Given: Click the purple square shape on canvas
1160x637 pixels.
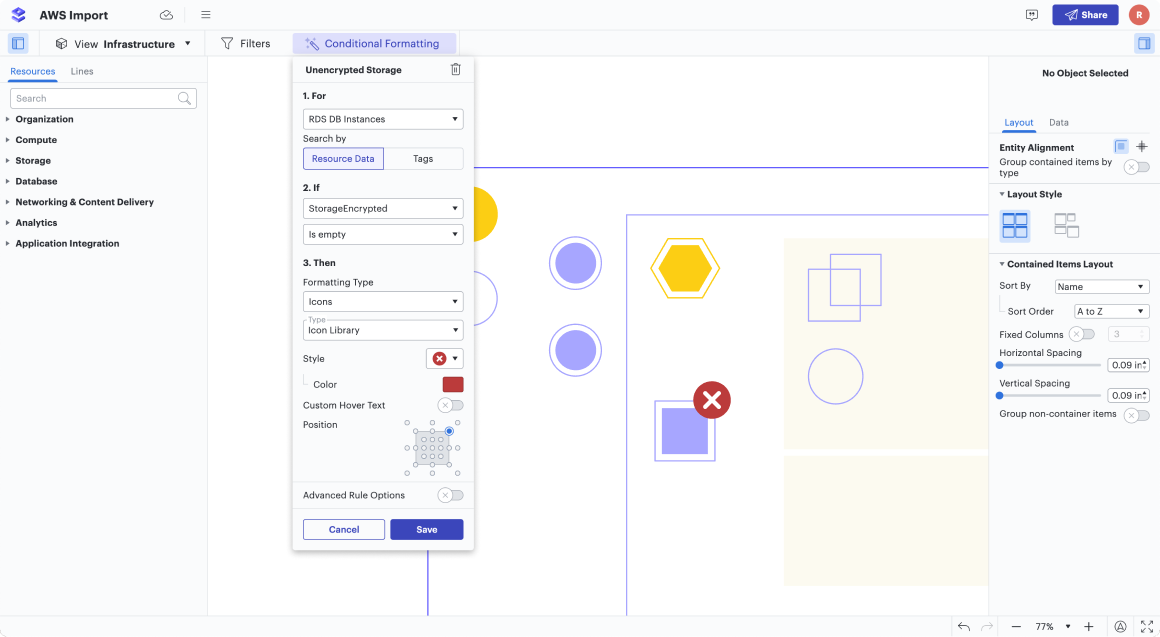Looking at the screenshot, I should click(x=684, y=431).
